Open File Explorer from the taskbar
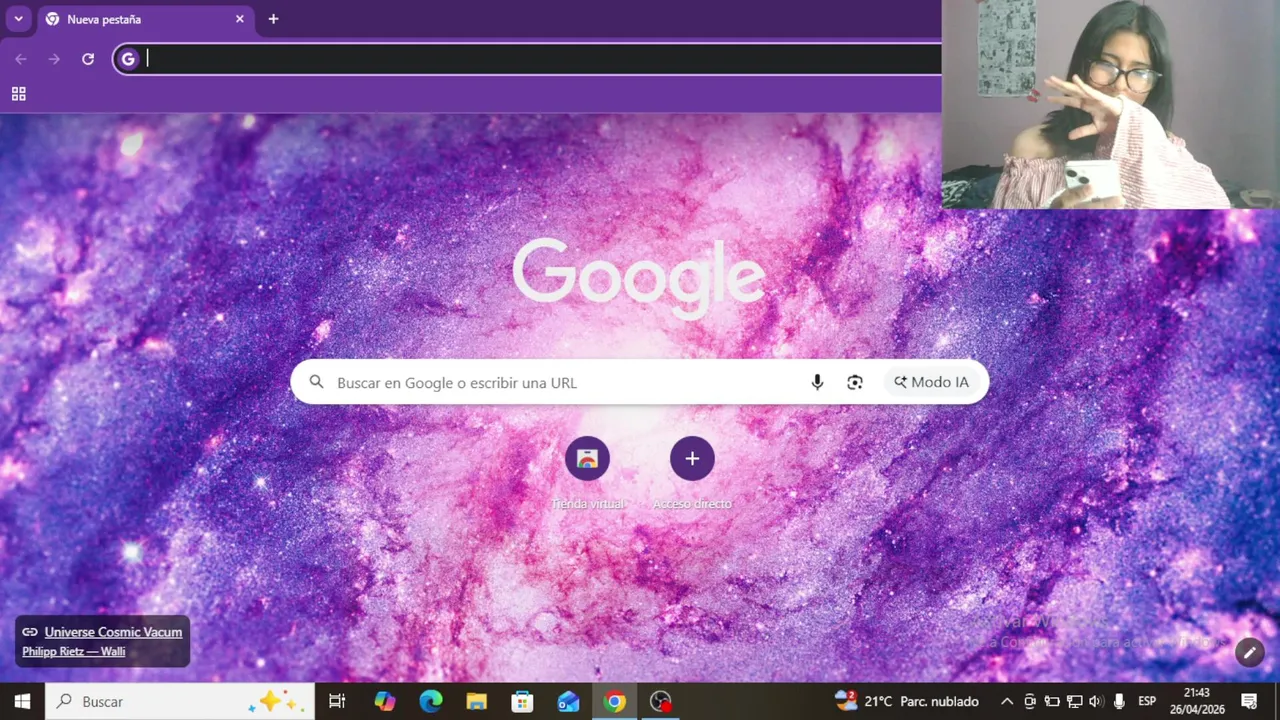 coord(477,702)
